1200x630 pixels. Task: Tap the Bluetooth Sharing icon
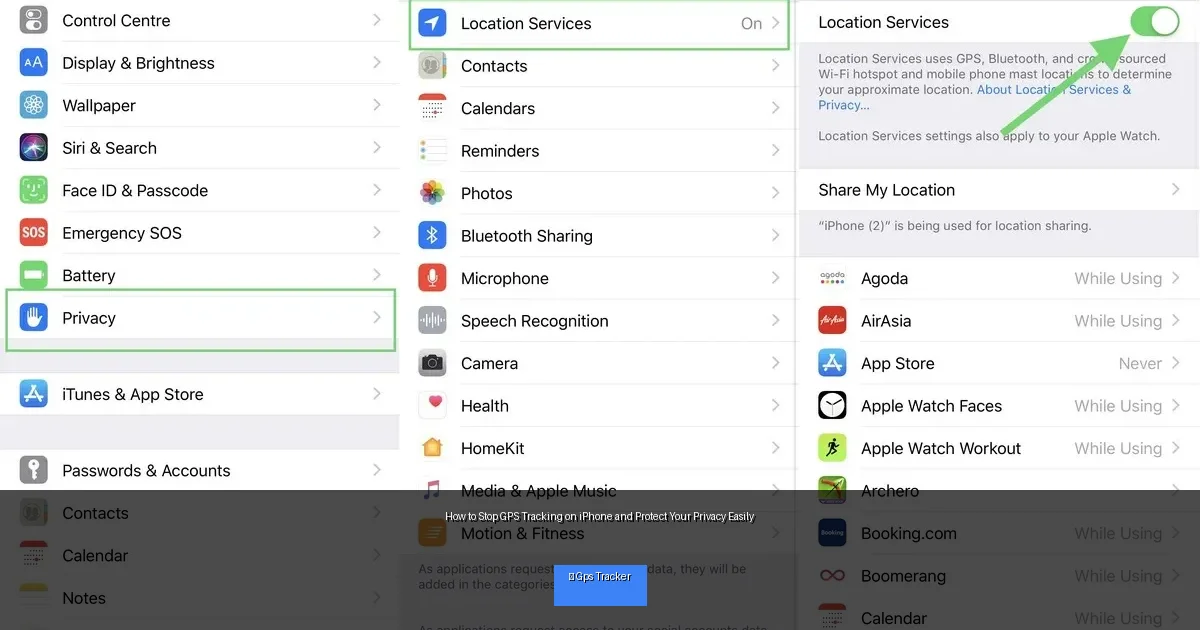pyautogui.click(x=432, y=236)
